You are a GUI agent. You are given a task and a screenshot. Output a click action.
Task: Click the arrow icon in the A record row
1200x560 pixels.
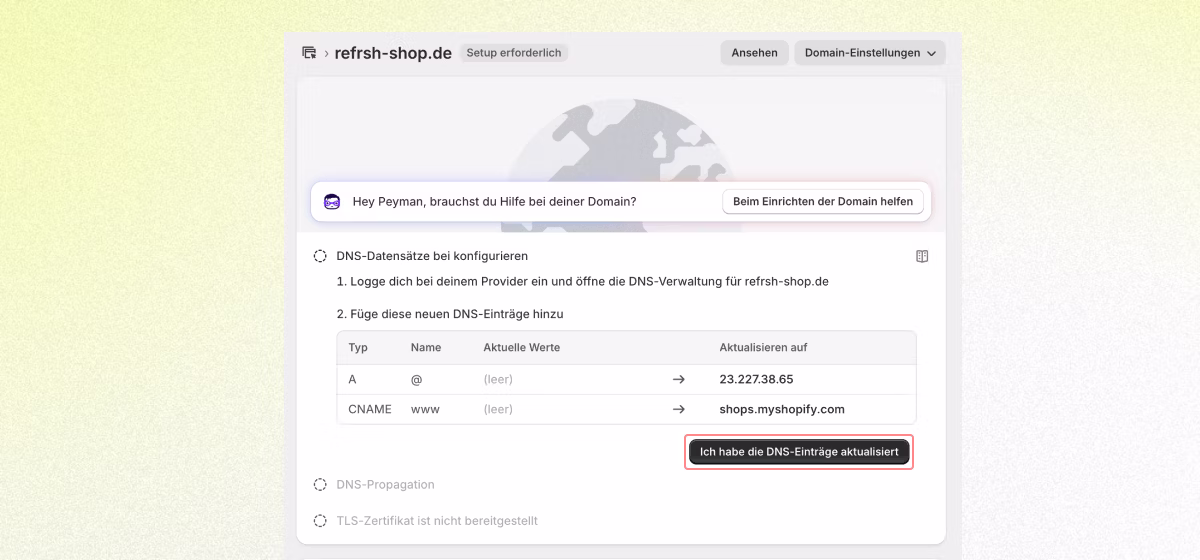[679, 380]
